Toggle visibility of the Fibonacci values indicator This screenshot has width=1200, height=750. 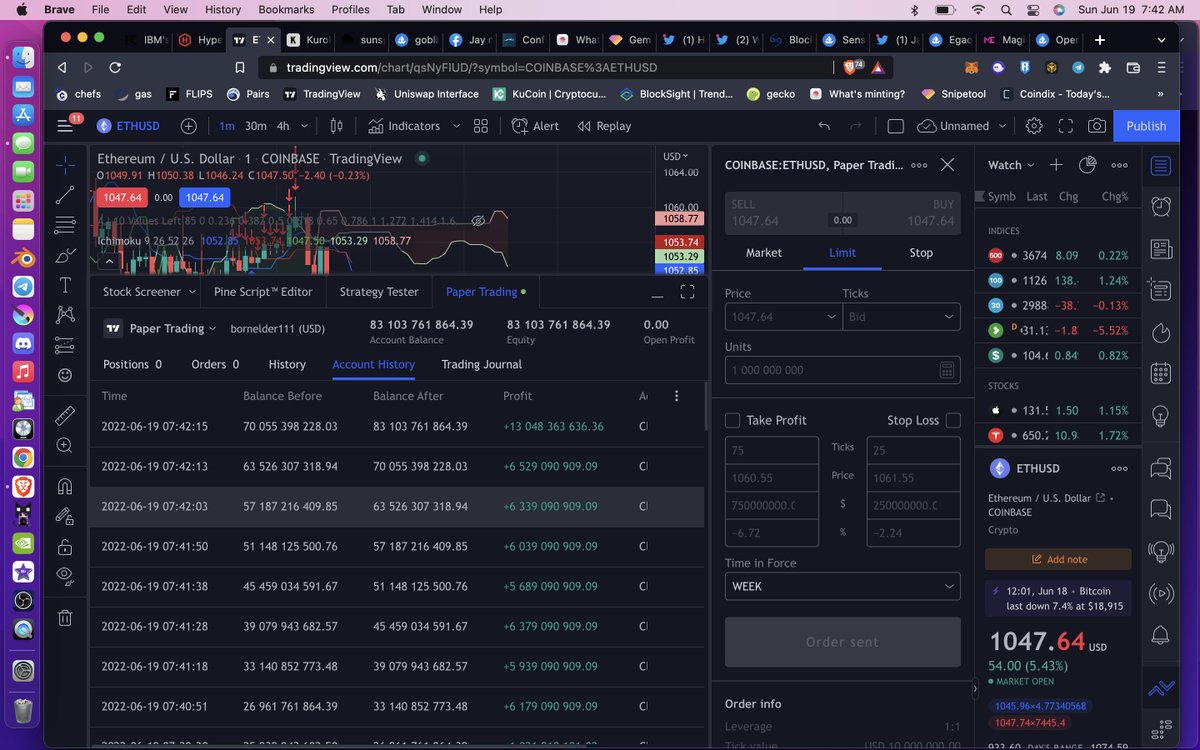(478, 220)
